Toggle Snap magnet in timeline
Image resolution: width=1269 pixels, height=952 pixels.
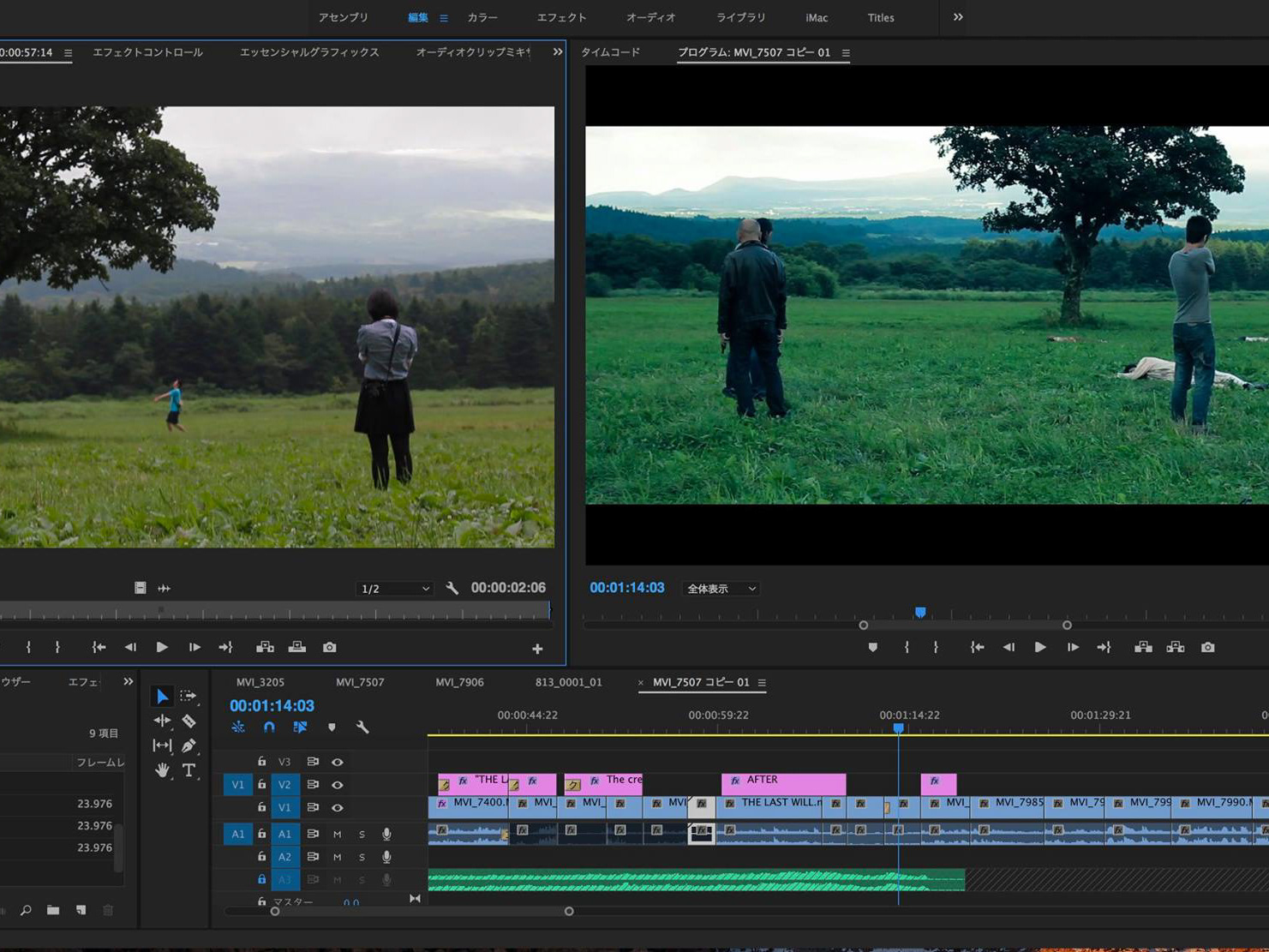click(x=269, y=727)
